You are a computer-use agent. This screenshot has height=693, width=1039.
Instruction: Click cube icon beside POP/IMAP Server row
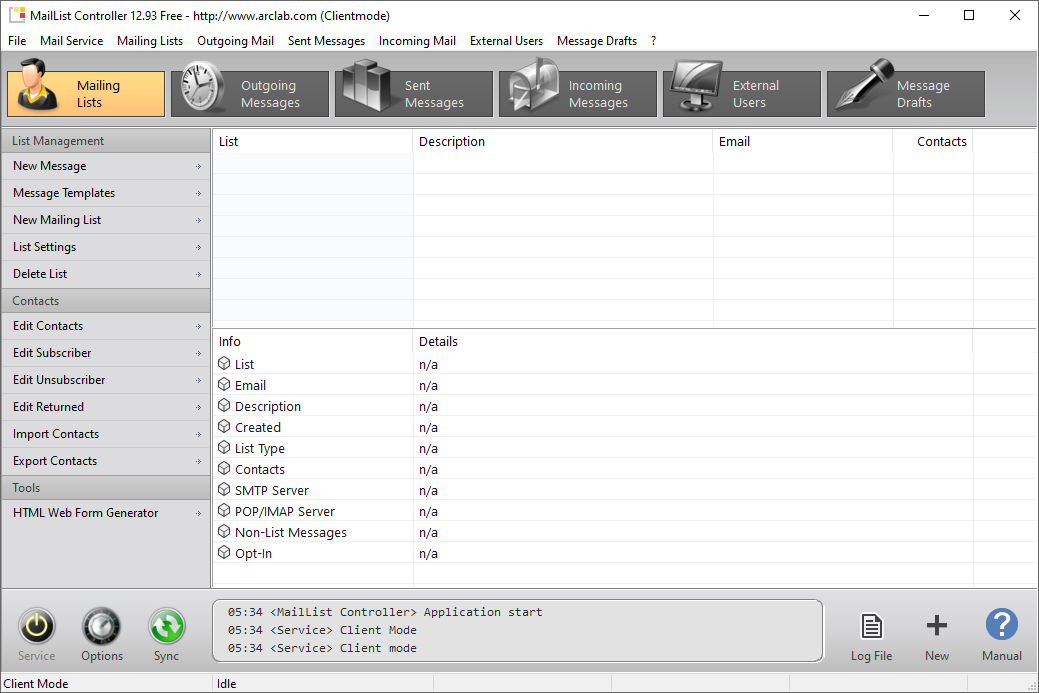(x=224, y=511)
